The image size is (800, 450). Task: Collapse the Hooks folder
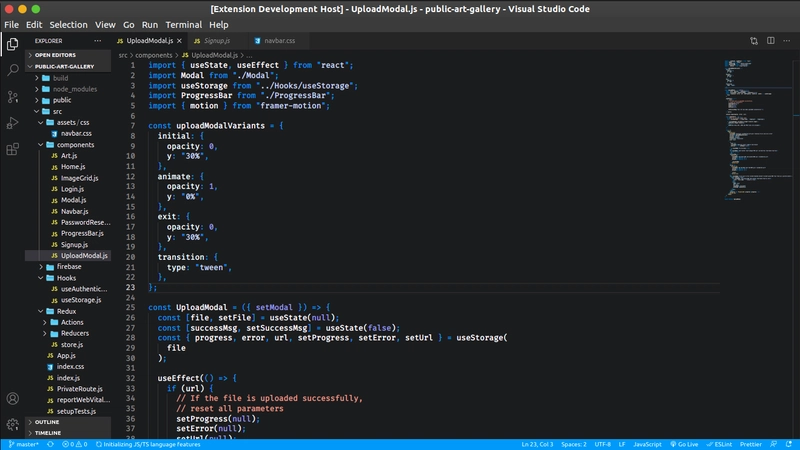click(x=68, y=278)
